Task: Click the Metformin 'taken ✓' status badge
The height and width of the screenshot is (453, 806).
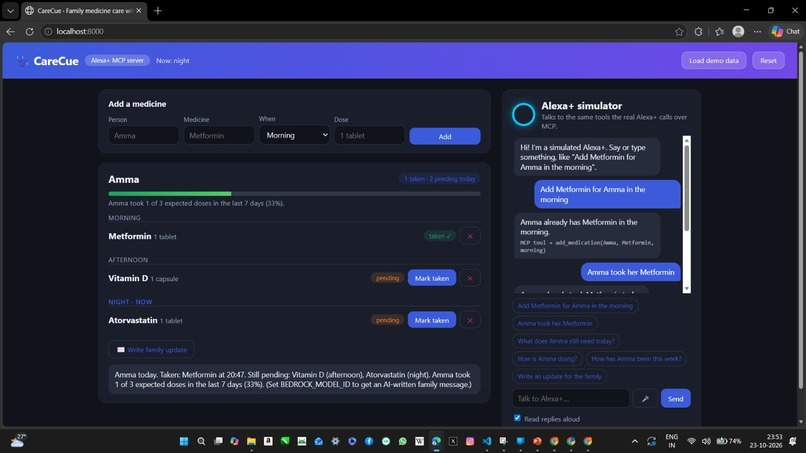Action: (x=439, y=236)
